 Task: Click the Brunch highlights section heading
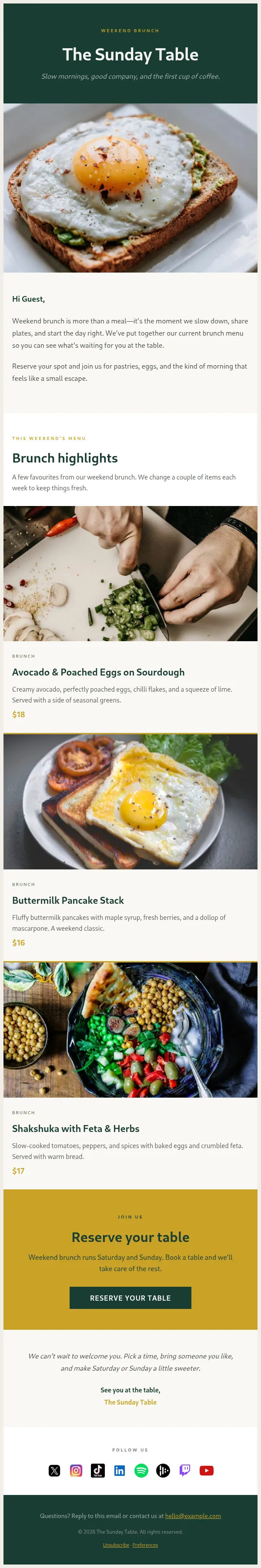pos(65,458)
